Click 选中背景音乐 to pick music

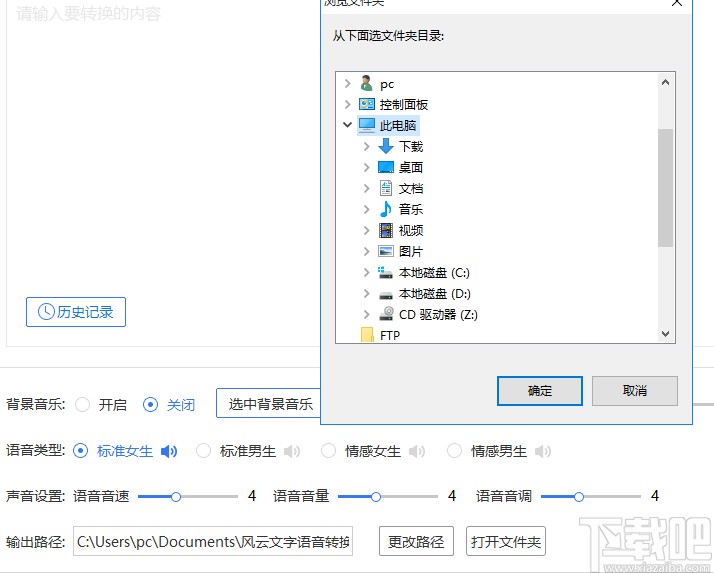pos(269,404)
